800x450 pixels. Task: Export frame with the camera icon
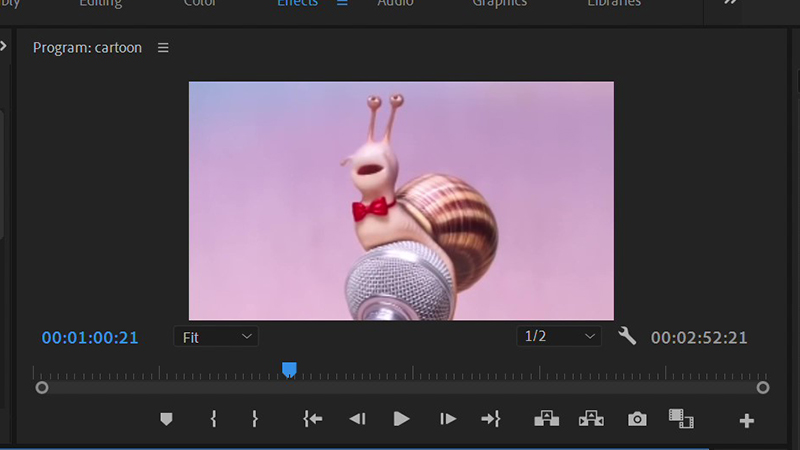637,419
